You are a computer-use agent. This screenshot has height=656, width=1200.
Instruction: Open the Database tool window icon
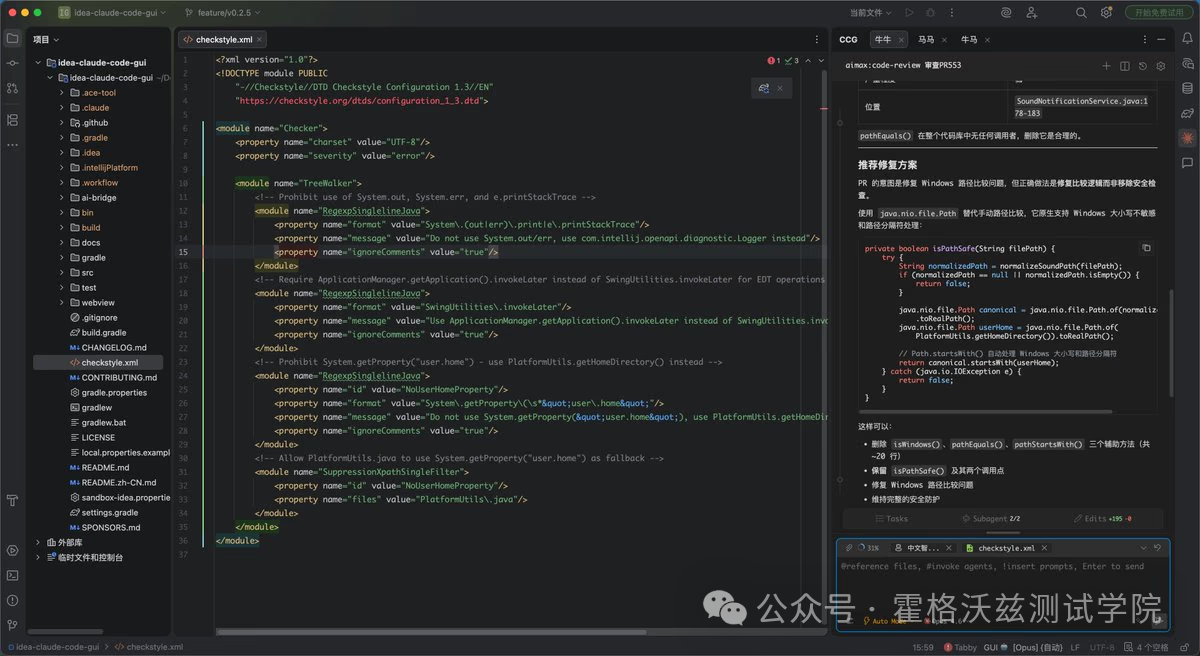1187,88
